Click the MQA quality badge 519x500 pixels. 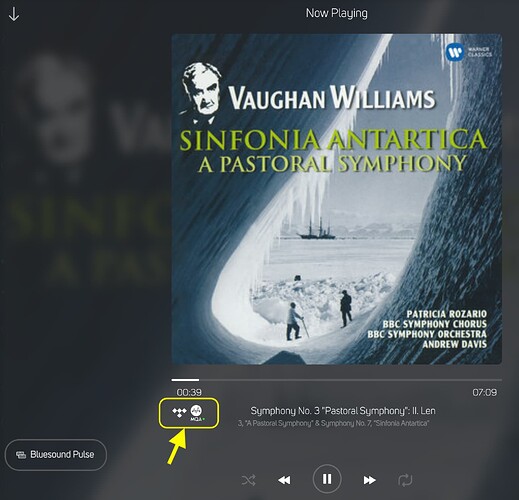pos(197,413)
